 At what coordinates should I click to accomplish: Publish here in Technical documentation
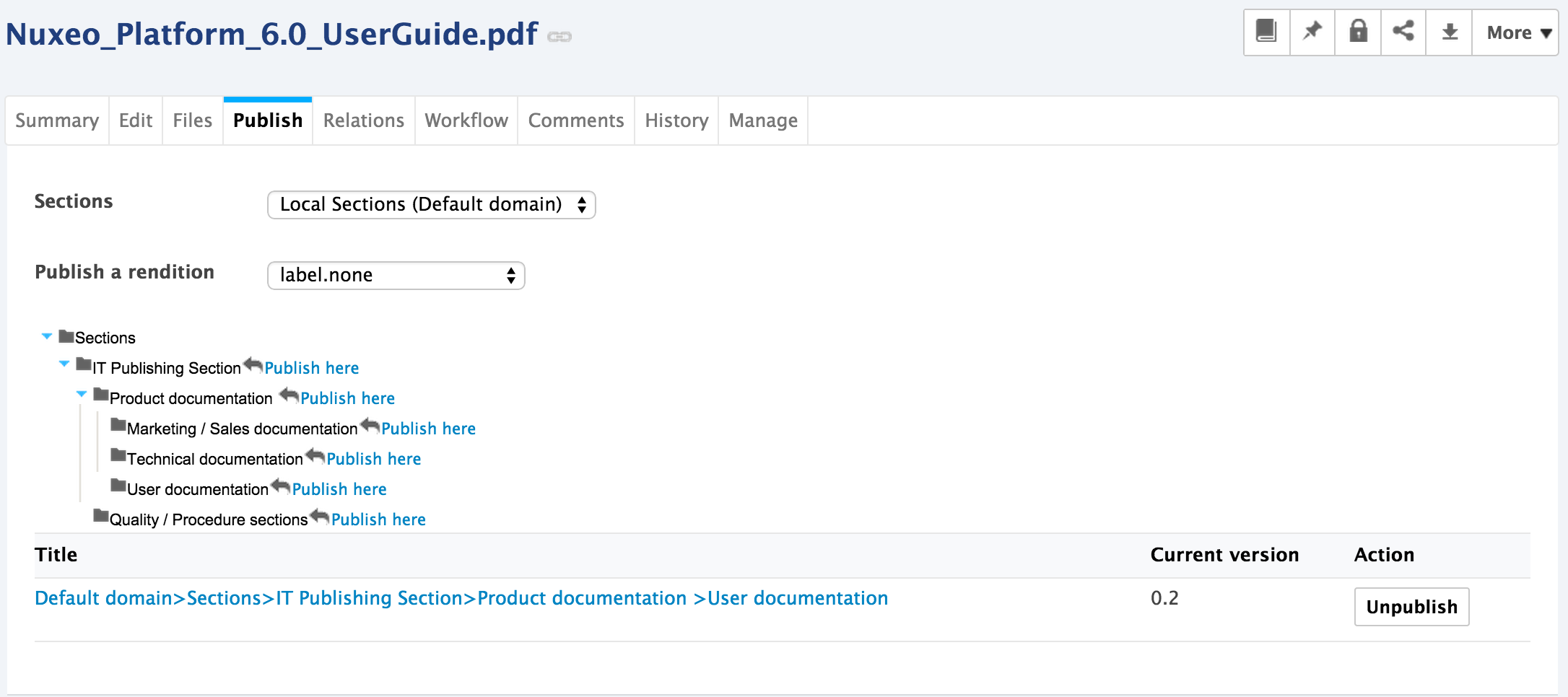pos(373,459)
